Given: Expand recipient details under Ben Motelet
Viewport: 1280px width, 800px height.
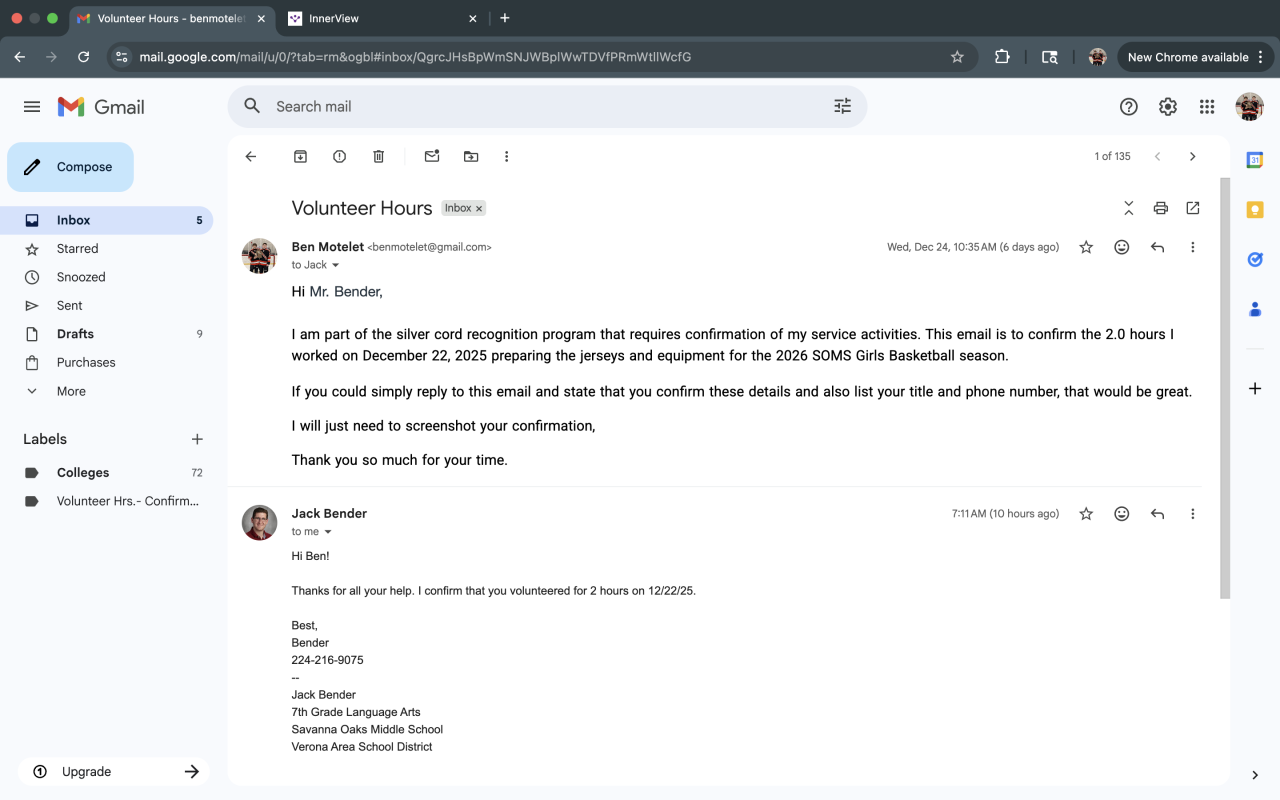Looking at the screenshot, I should (335, 265).
